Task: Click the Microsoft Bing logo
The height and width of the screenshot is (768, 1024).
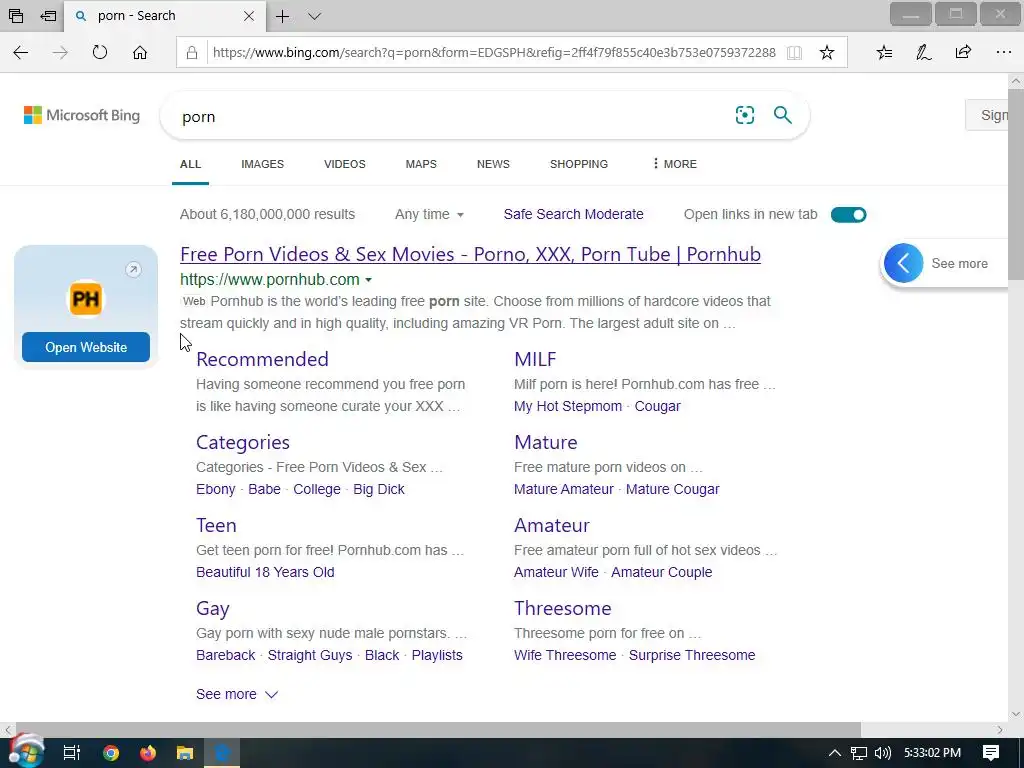Action: tap(82, 116)
